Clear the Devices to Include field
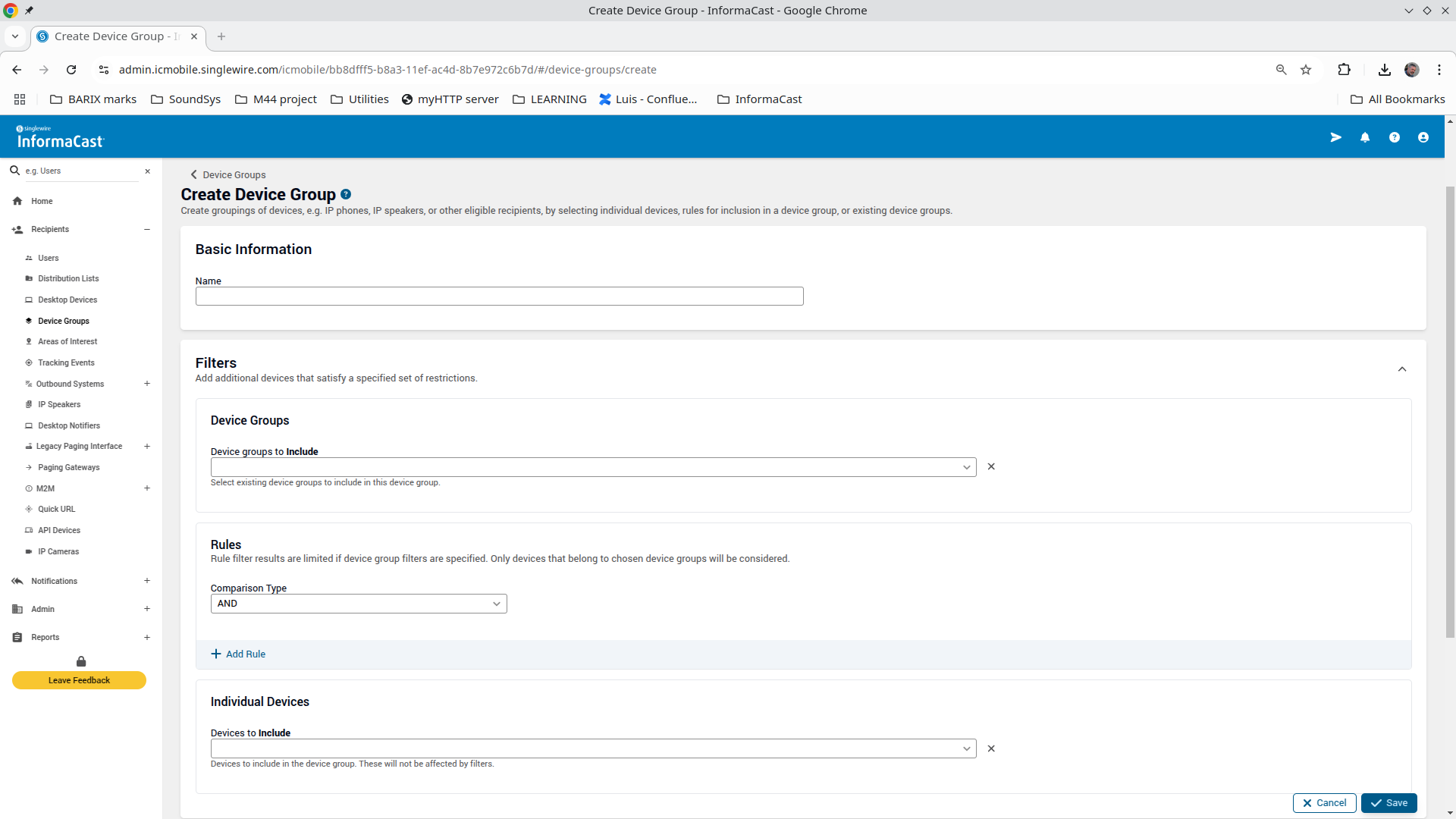Image resolution: width=1456 pixels, height=819 pixels. point(991,748)
